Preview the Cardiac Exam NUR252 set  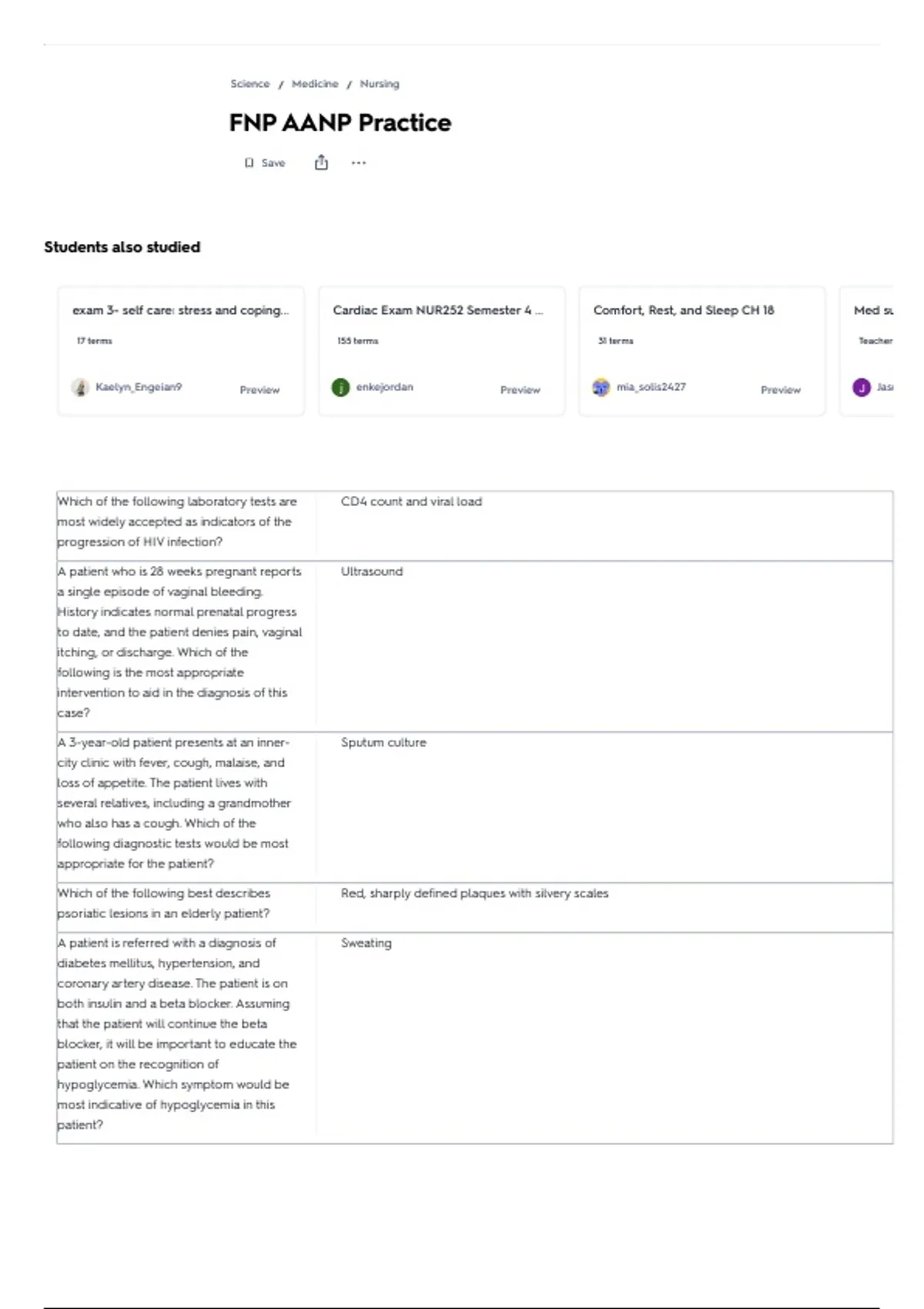tap(520, 390)
